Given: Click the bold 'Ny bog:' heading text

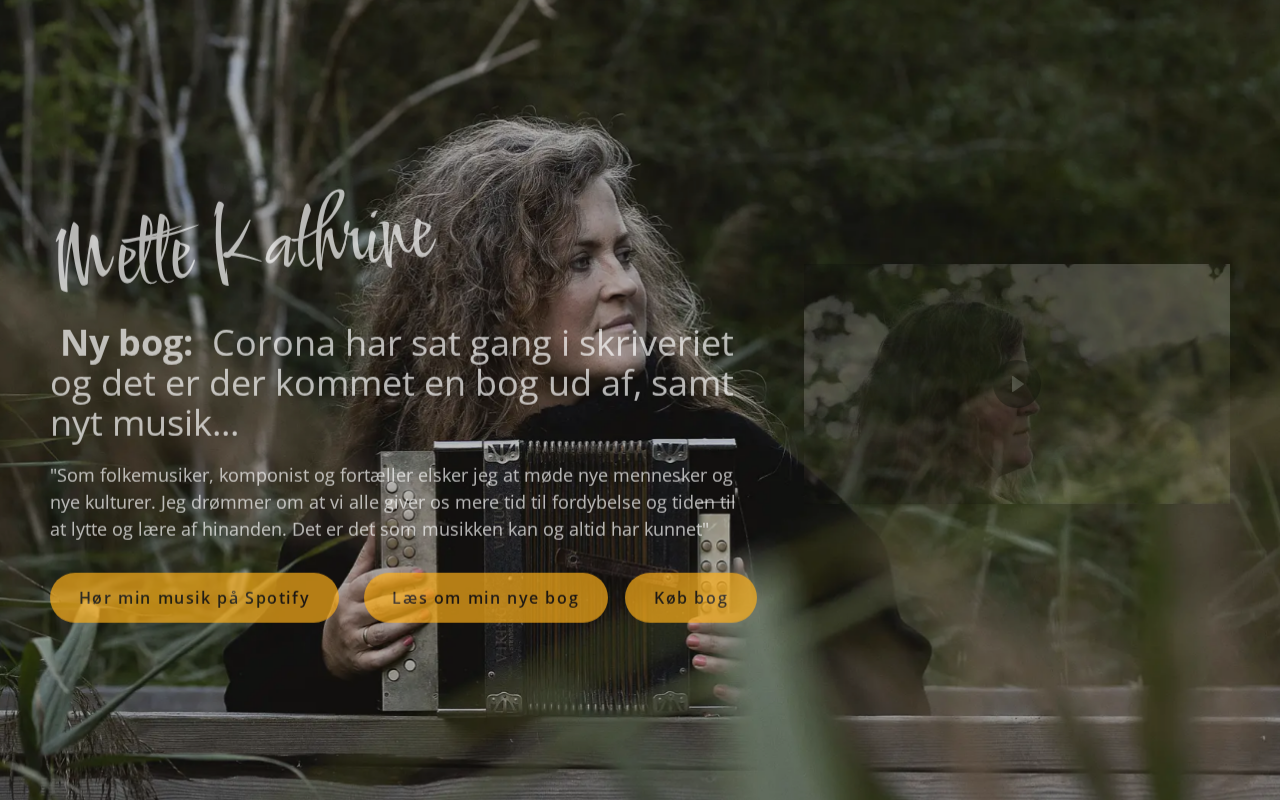Looking at the screenshot, I should point(127,344).
